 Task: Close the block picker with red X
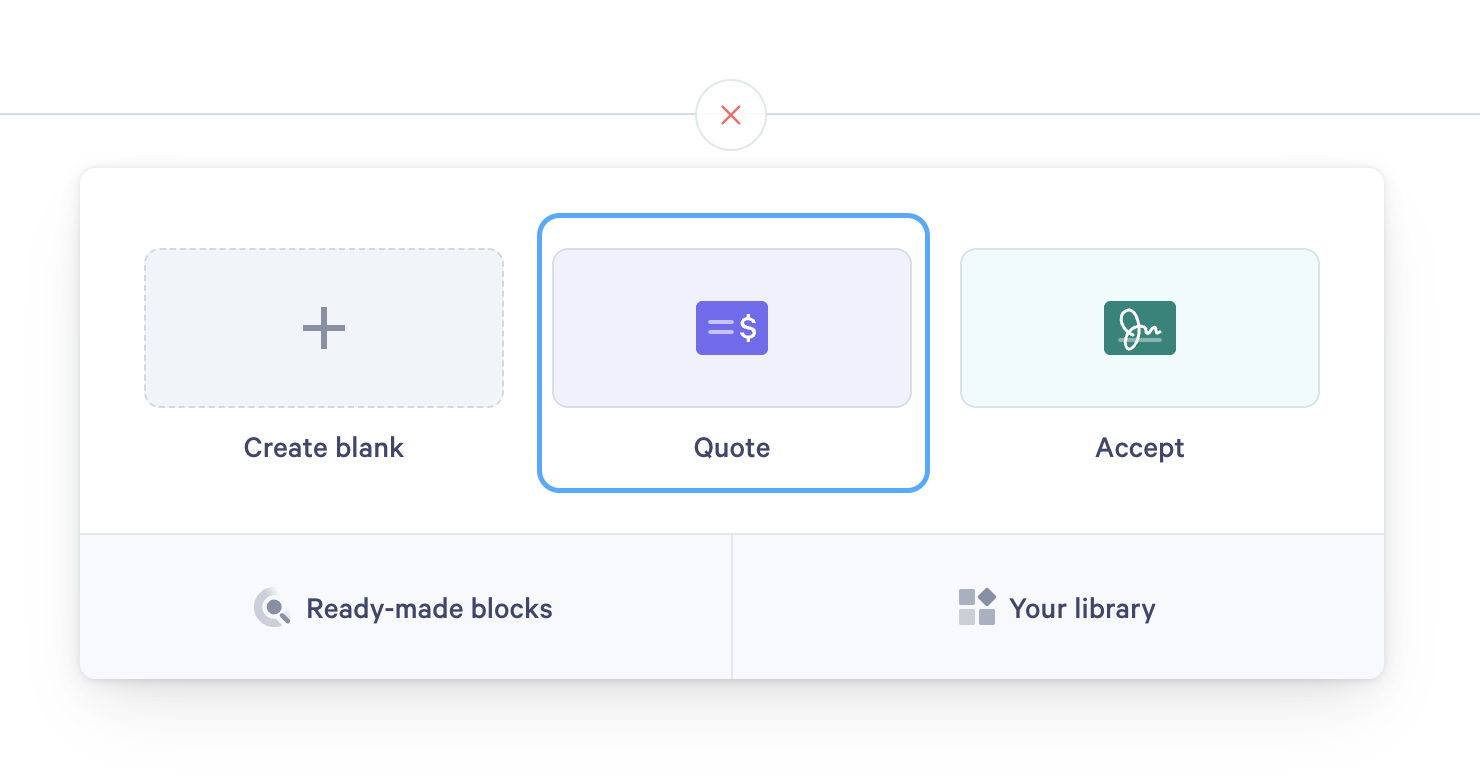[731, 115]
